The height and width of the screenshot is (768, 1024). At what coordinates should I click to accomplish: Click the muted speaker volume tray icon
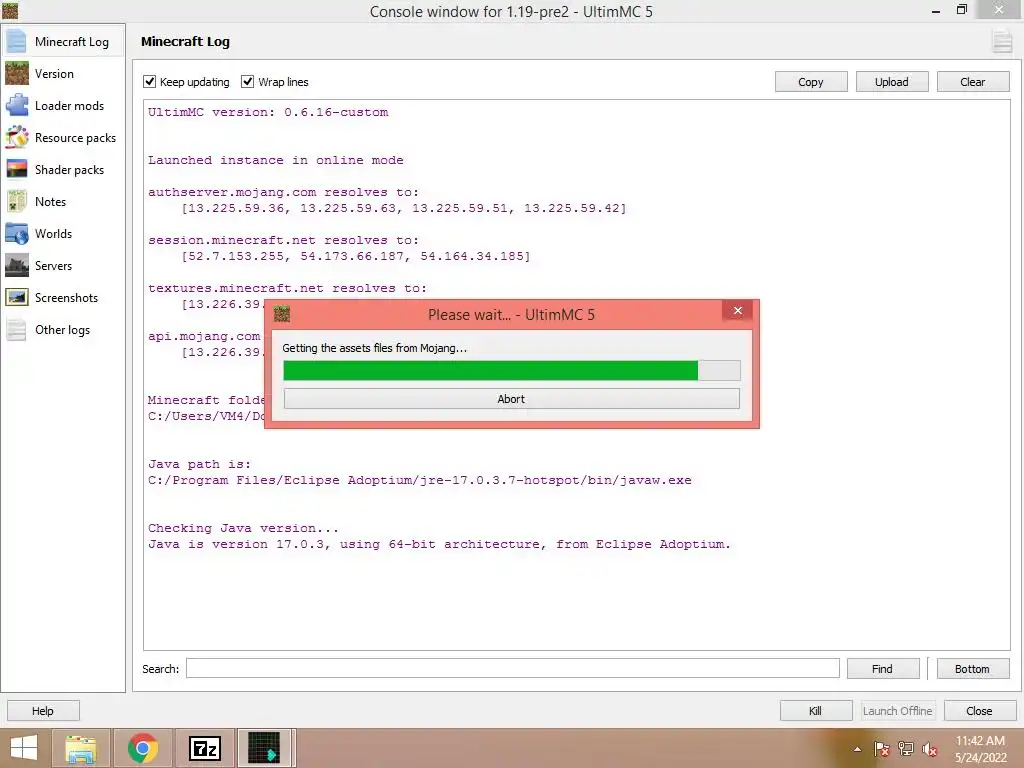(930, 749)
